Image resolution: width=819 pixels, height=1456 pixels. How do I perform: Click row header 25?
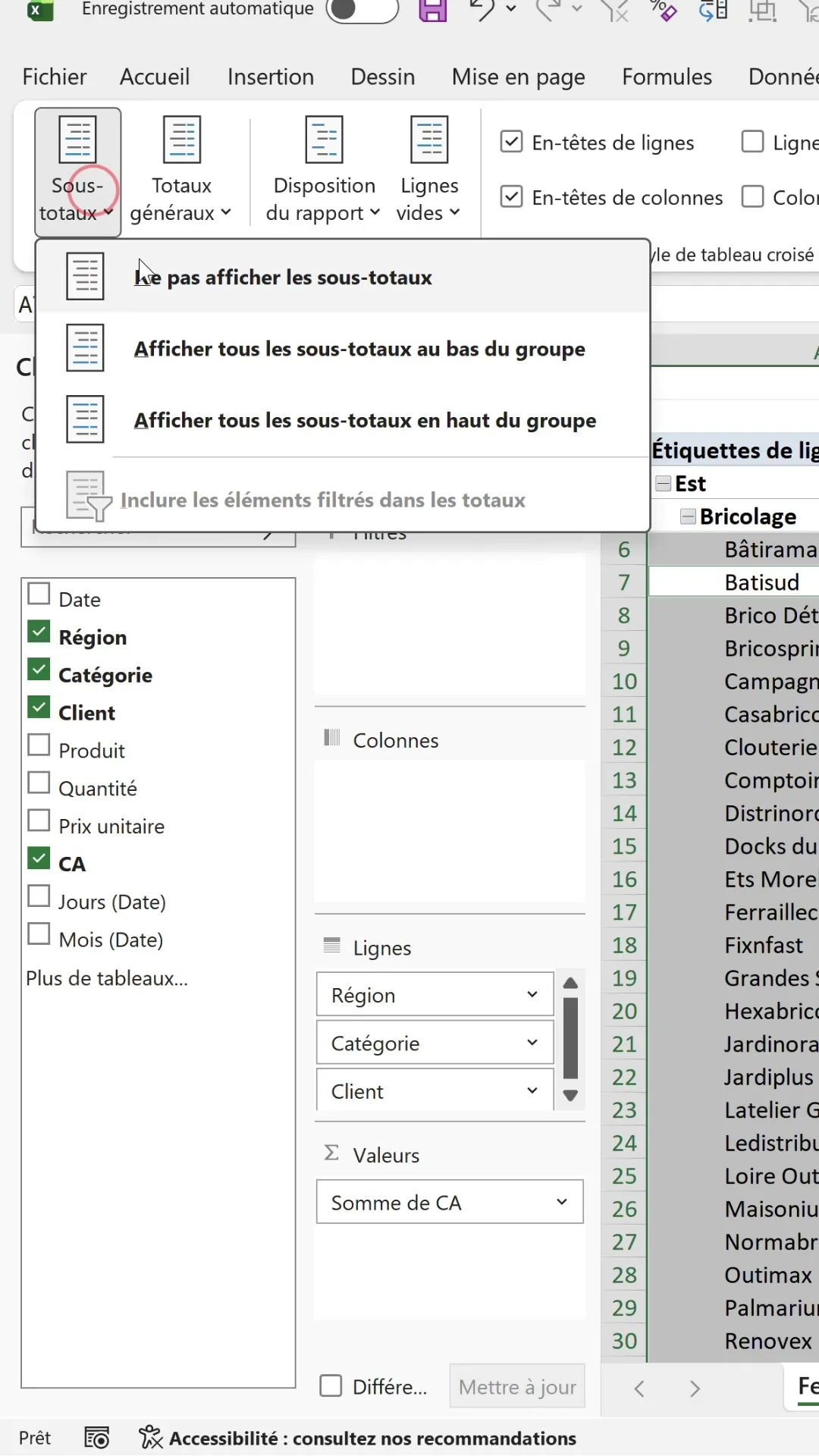click(x=624, y=1176)
